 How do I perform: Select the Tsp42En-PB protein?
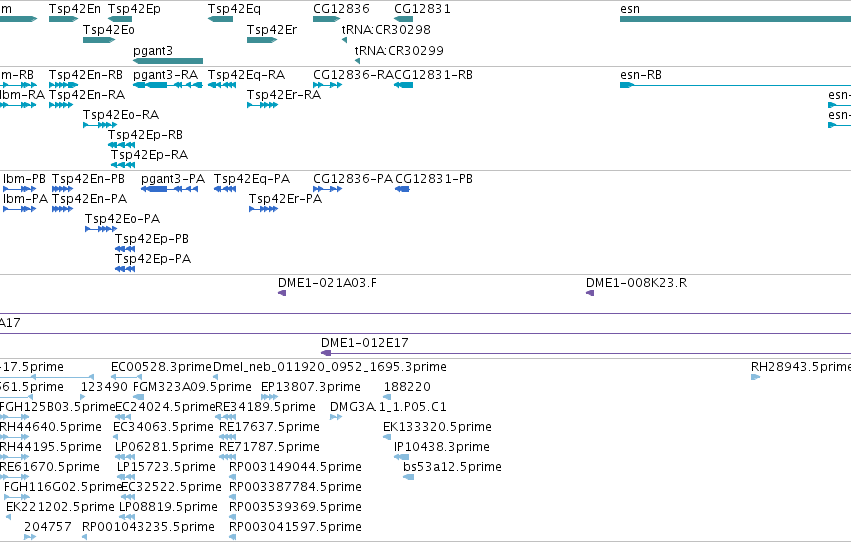pyautogui.click(x=62, y=189)
